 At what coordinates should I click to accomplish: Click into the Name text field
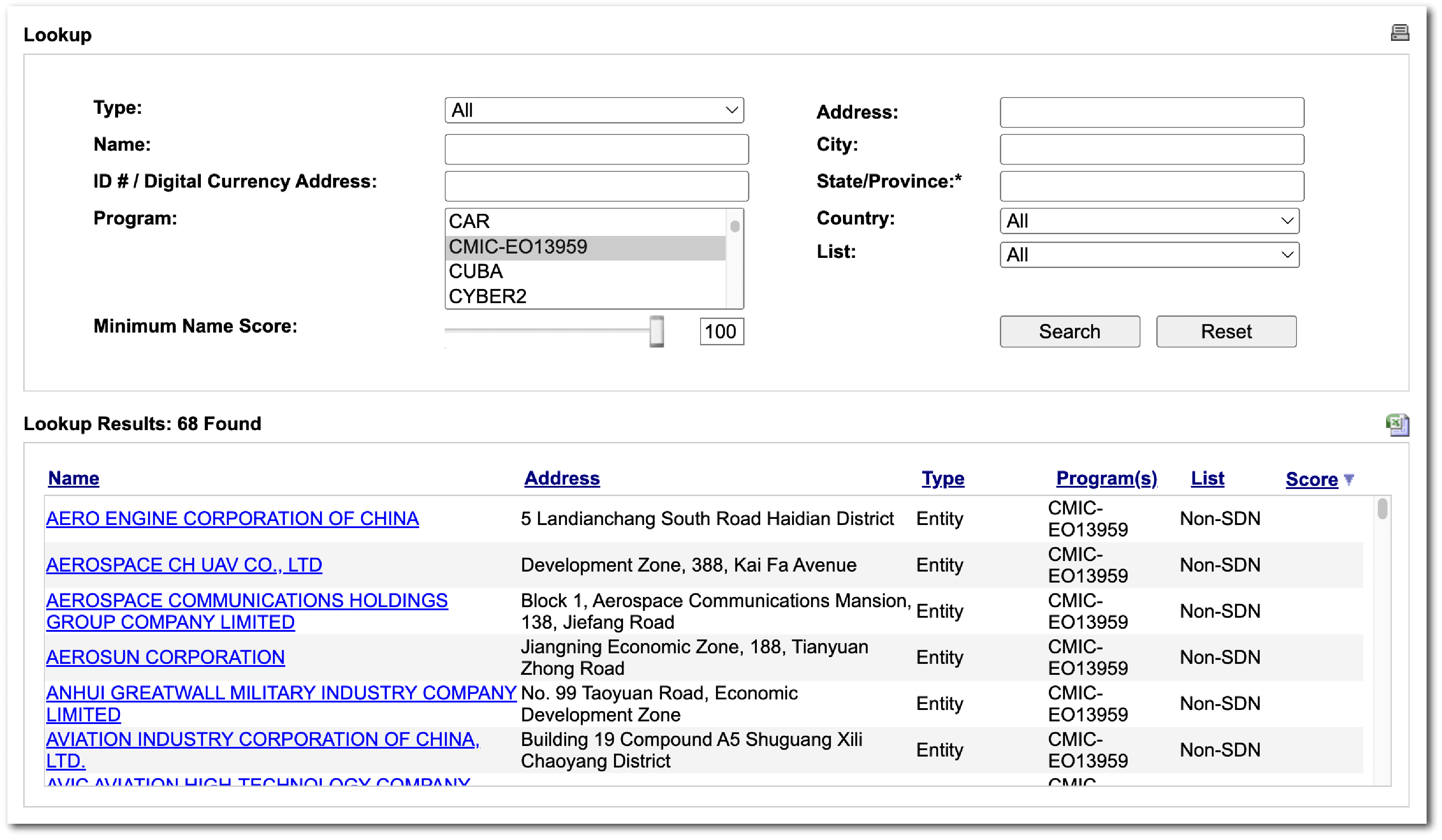click(596, 149)
